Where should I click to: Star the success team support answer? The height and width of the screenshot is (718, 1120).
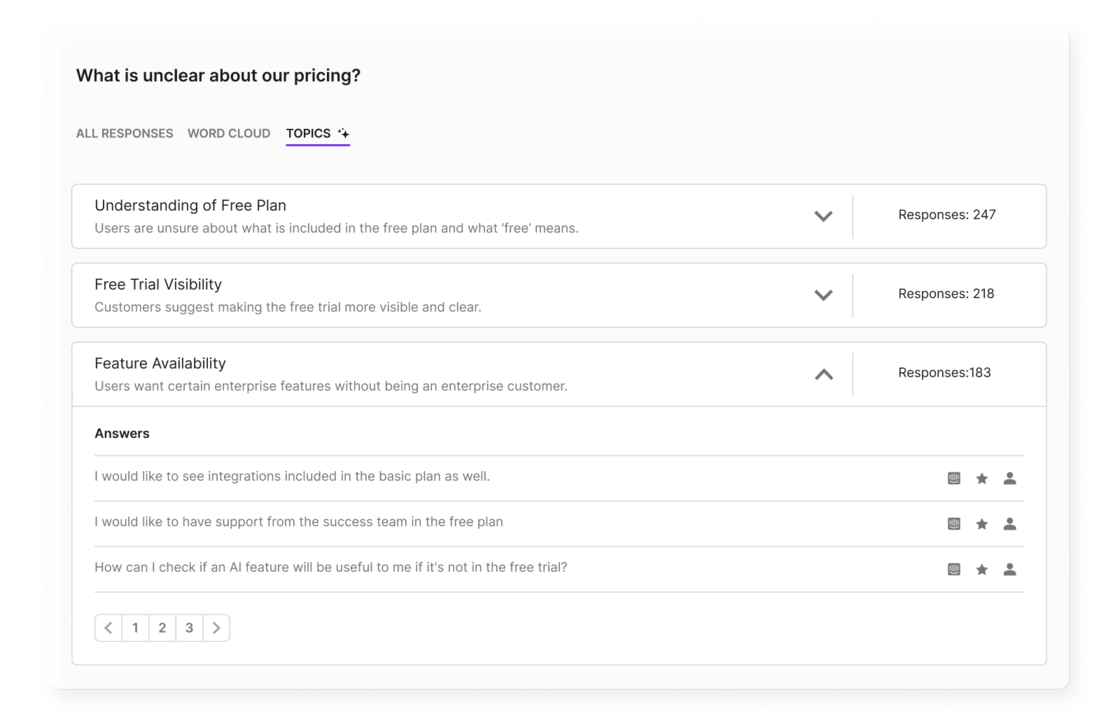982,523
